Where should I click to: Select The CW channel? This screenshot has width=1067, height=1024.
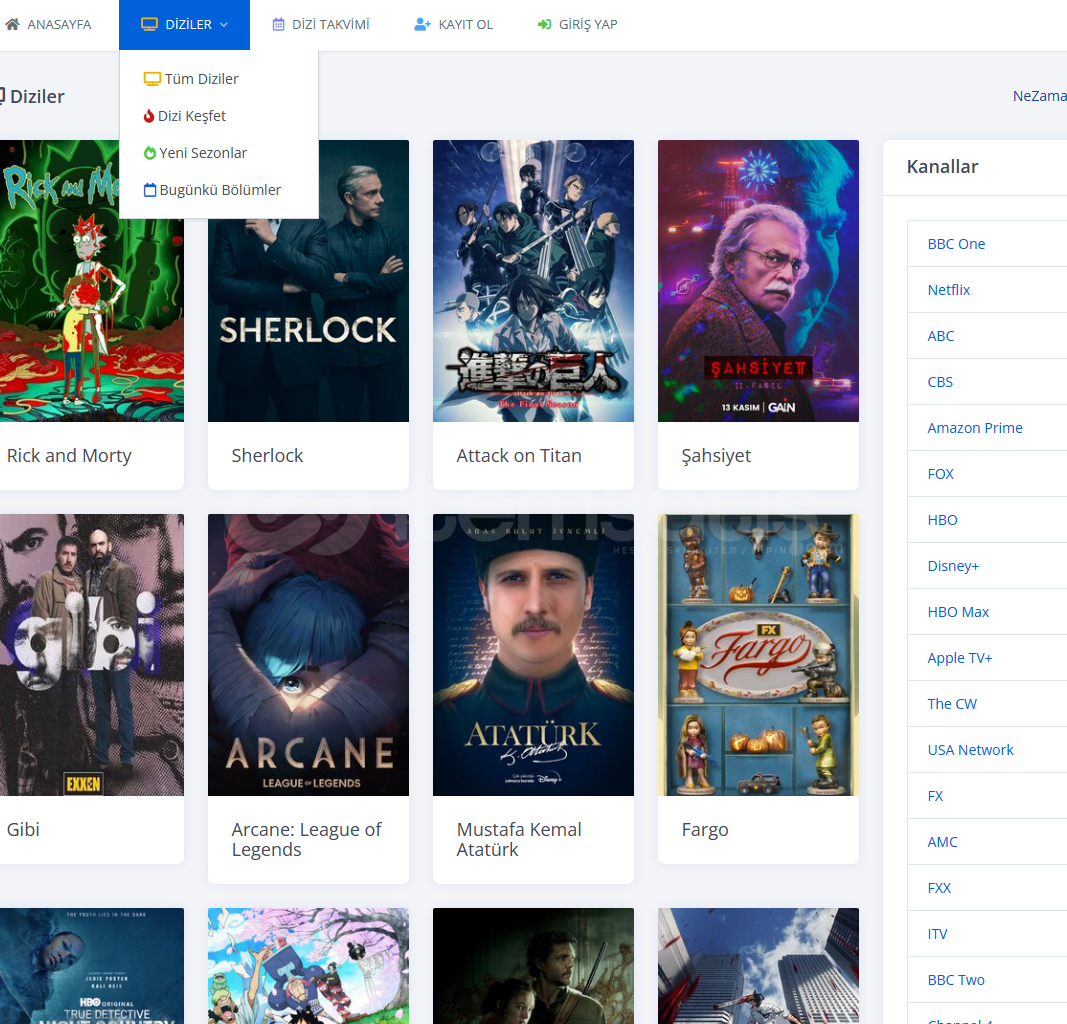tap(952, 704)
